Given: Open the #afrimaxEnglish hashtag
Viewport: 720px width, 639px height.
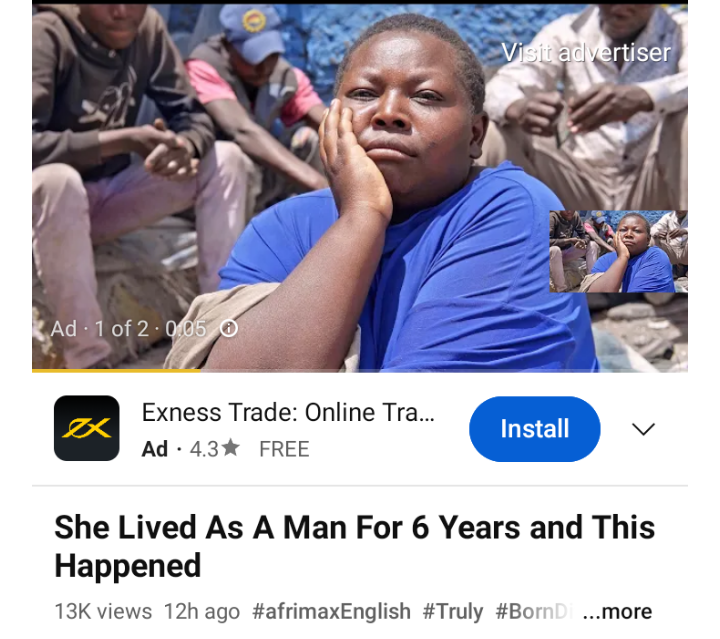Looking at the screenshot, I should click(331, 611).
